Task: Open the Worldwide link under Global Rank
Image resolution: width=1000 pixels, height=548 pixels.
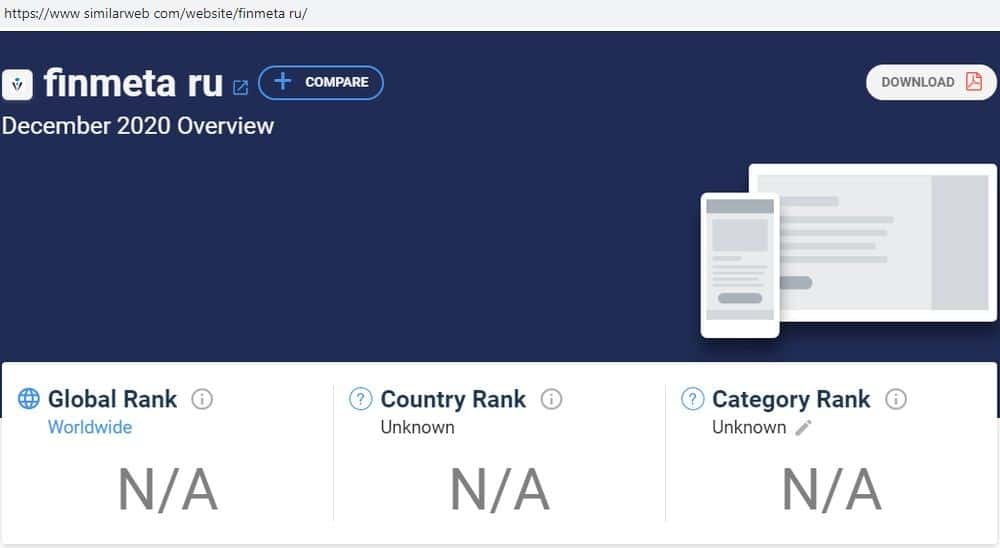Action: (90, 427)
